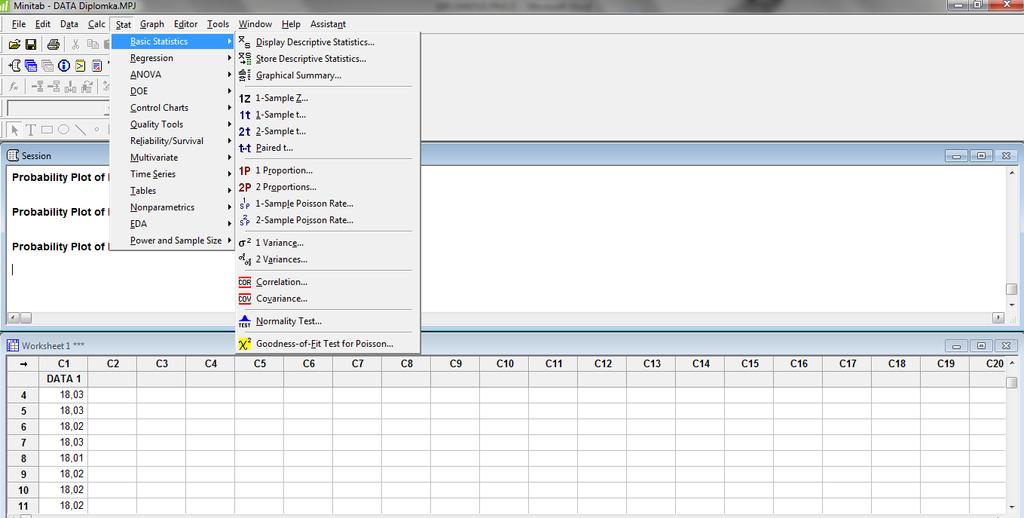Expand the Regression submenu
Image resolution: width=1024 pixels, height=518 pixels.
pos(172,58)
